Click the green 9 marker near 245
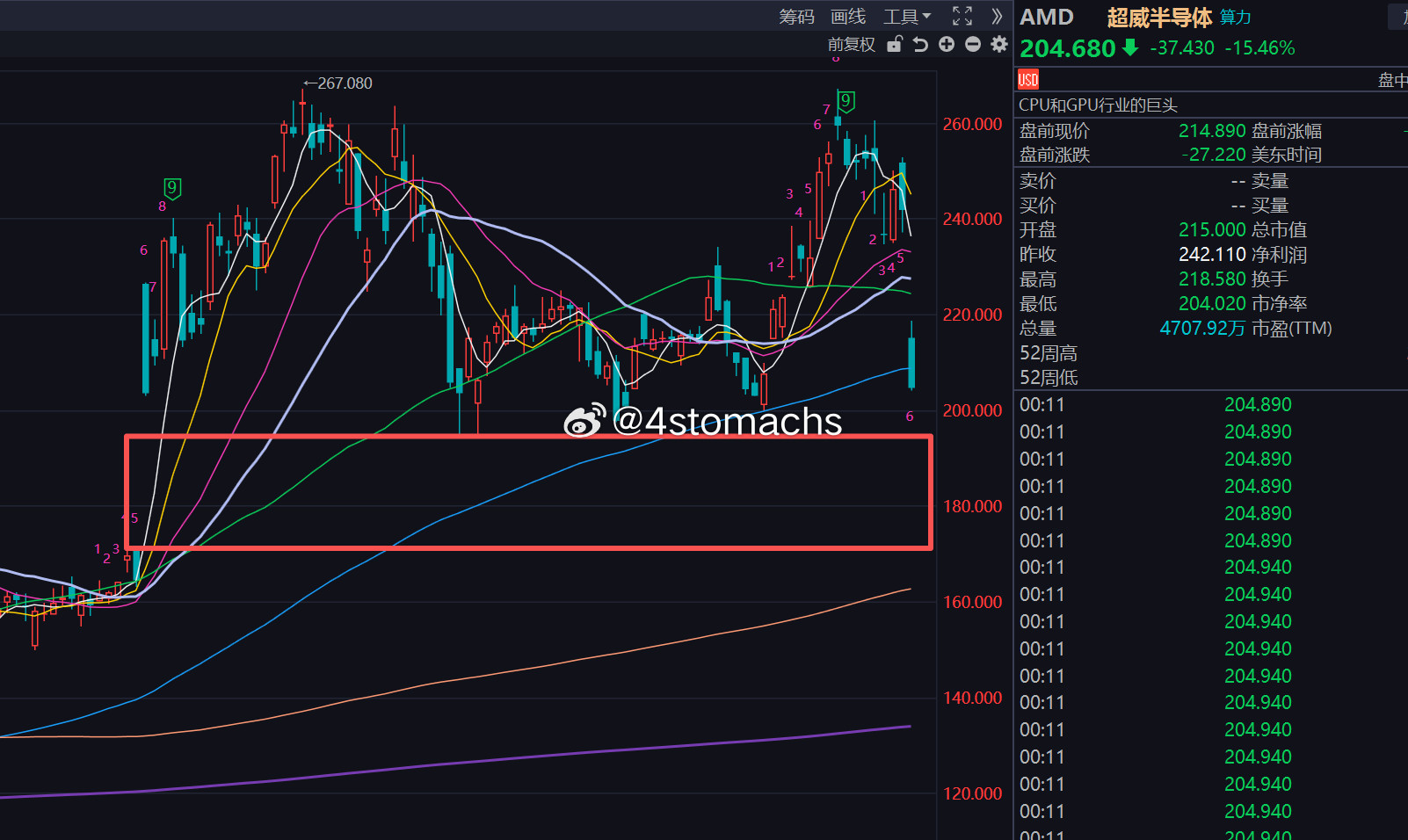This screenshot has height=840, width=1408. pyautogui.click(x=172, y=188)
